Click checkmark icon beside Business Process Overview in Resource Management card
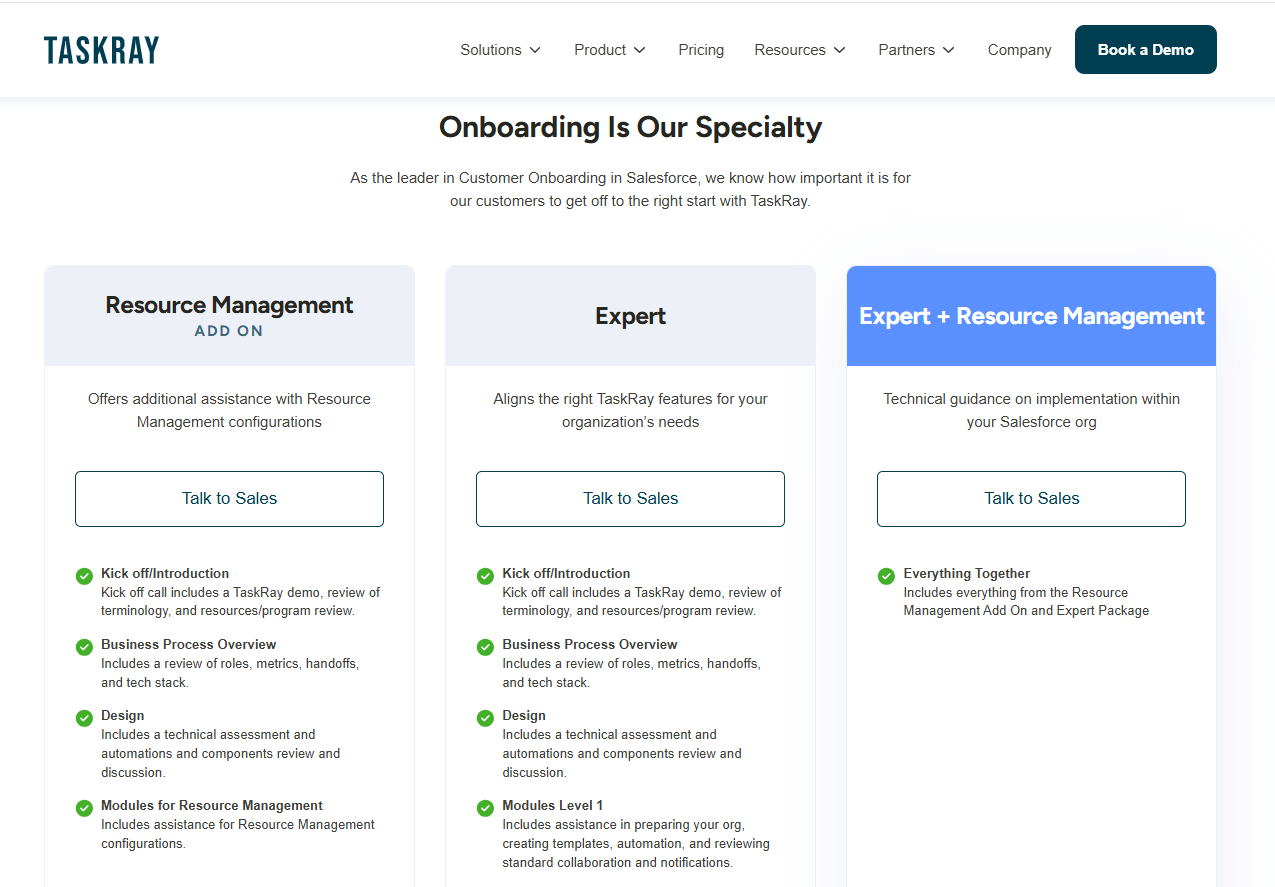 [x=85, y=647]
